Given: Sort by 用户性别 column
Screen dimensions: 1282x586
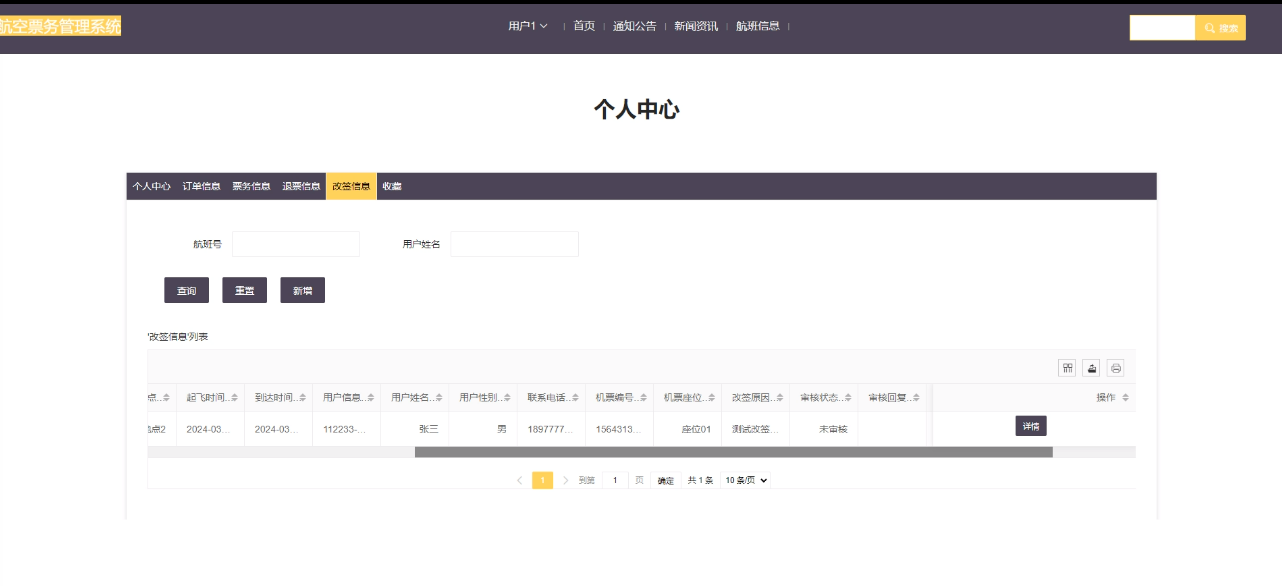Looking at the screenshot, I should pos(508,398).
